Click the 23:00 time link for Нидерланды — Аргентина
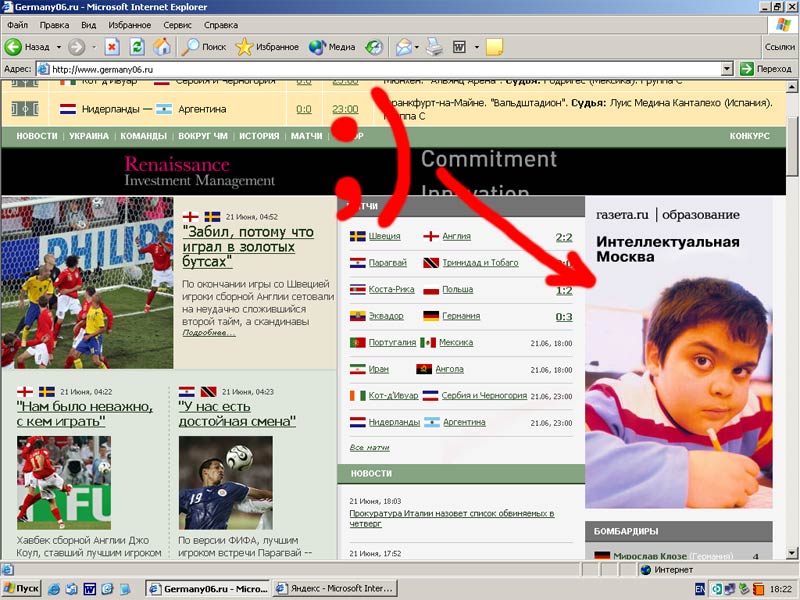Image resolution: width=800 pixels, height=600 pixels. [345, 109]
